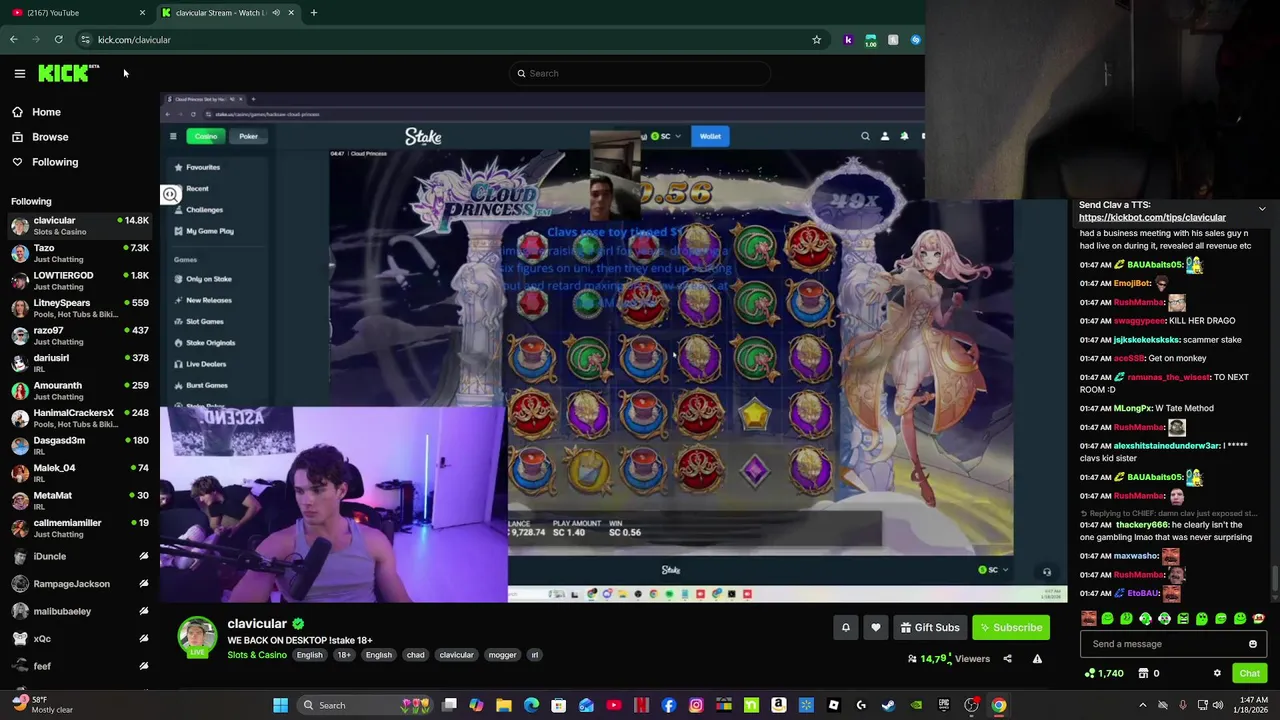
Task: Open the blue circular extension icon
Action: pos(915,40)
